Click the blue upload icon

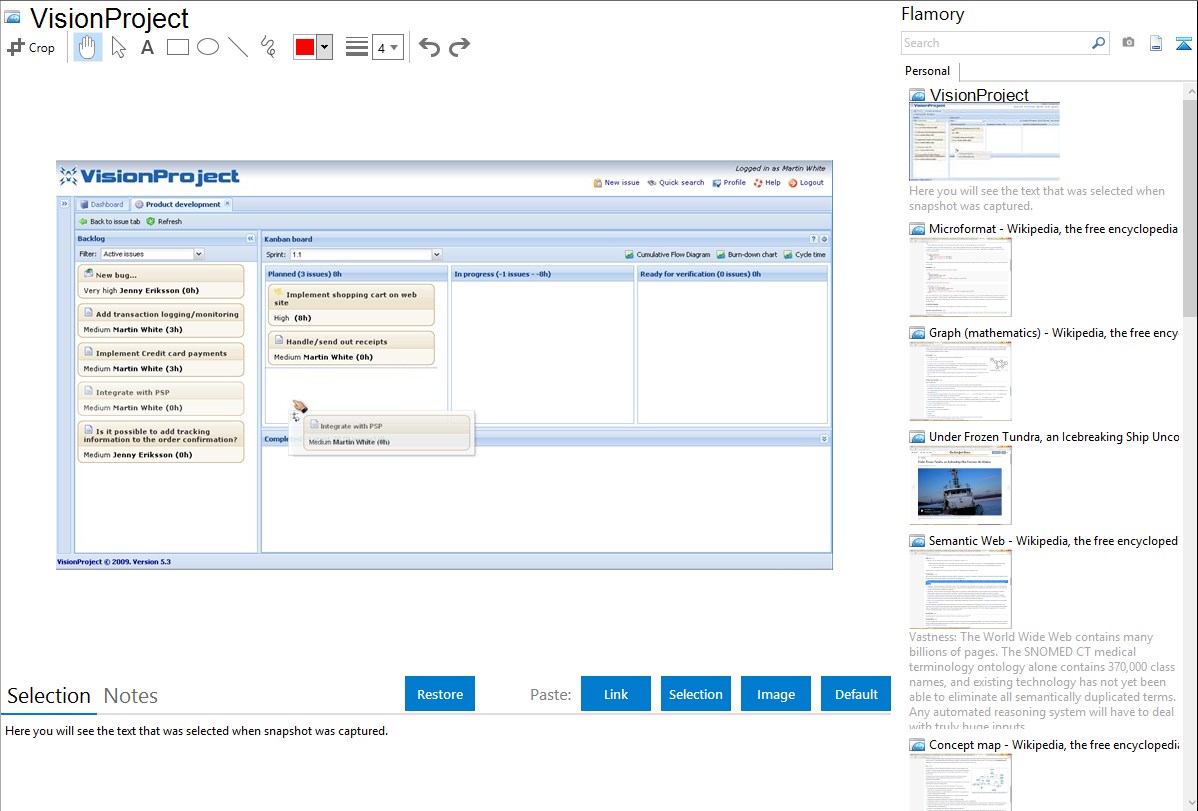(x=1183, y=43)
